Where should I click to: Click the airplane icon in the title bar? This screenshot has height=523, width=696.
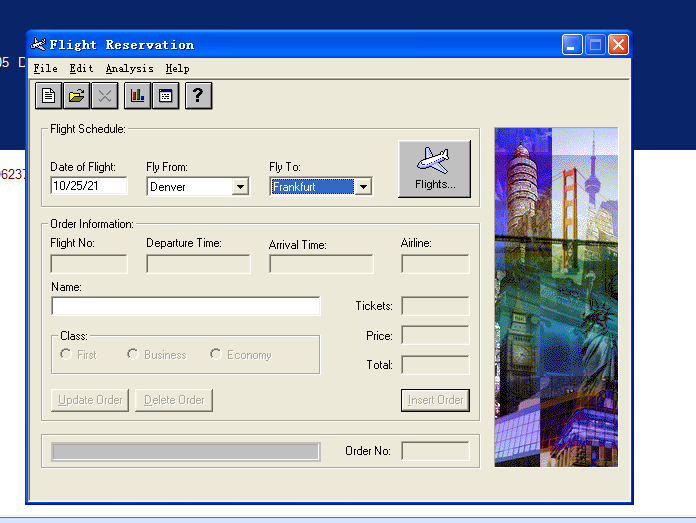(39, 45)
